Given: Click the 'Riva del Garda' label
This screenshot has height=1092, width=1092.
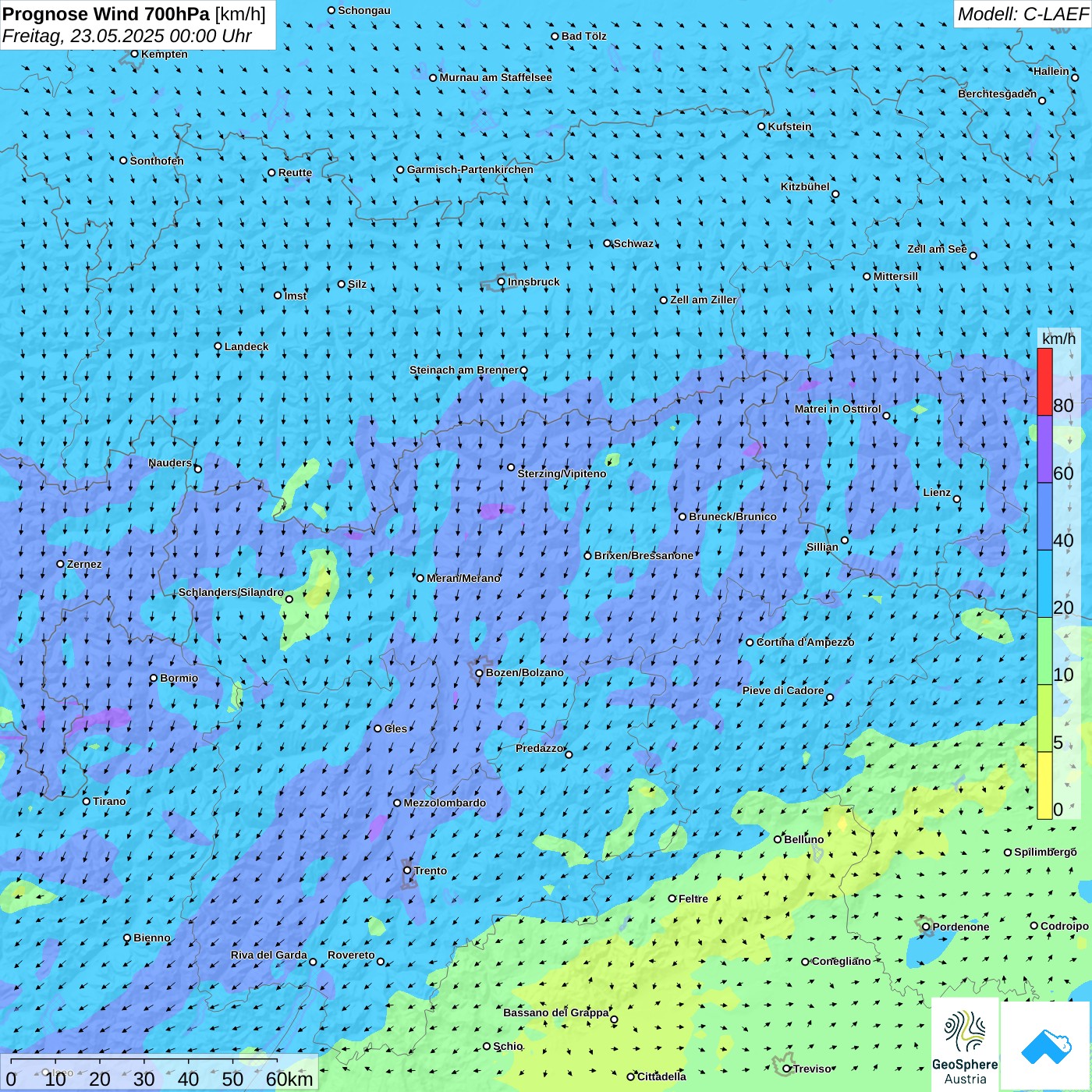Looking at the screenshot, I should click(x=269, y=955).
